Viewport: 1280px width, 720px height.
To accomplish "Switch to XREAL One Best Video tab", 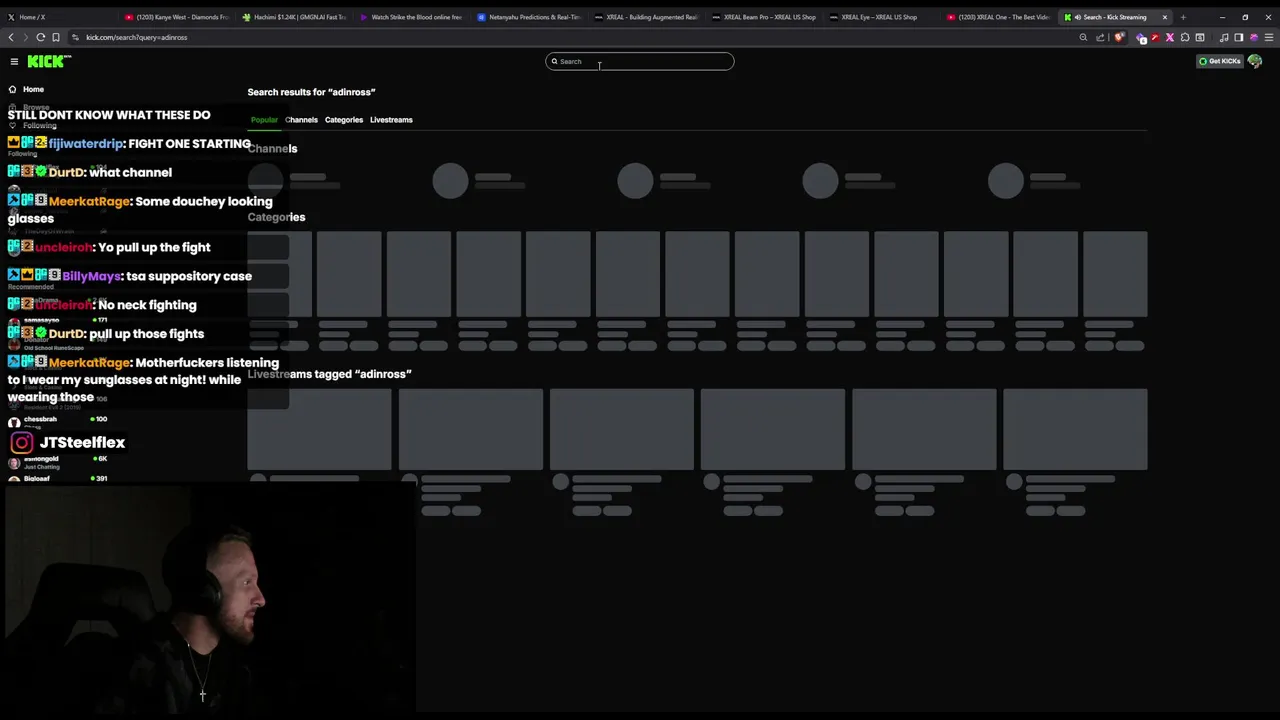I will click(1000, 17).
